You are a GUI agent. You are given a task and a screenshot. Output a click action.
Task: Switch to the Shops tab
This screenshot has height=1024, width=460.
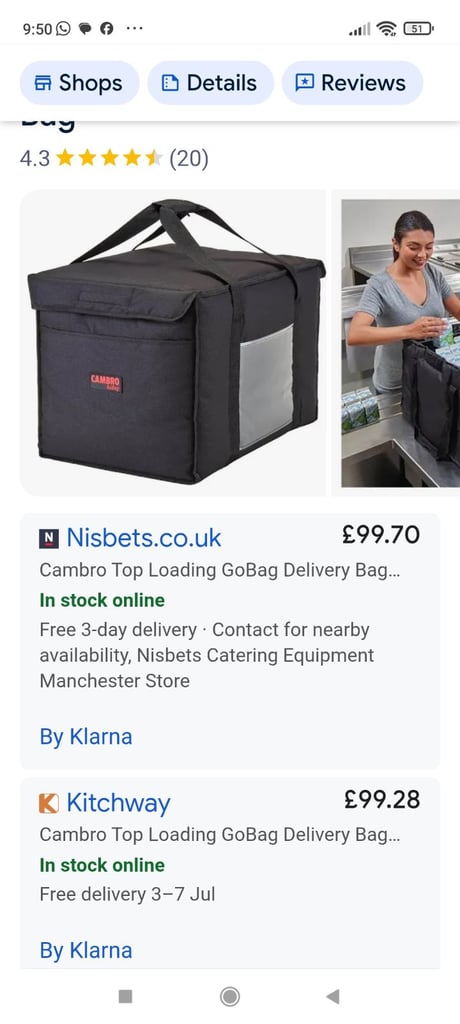pyautogui.click(x=80, y=83)
